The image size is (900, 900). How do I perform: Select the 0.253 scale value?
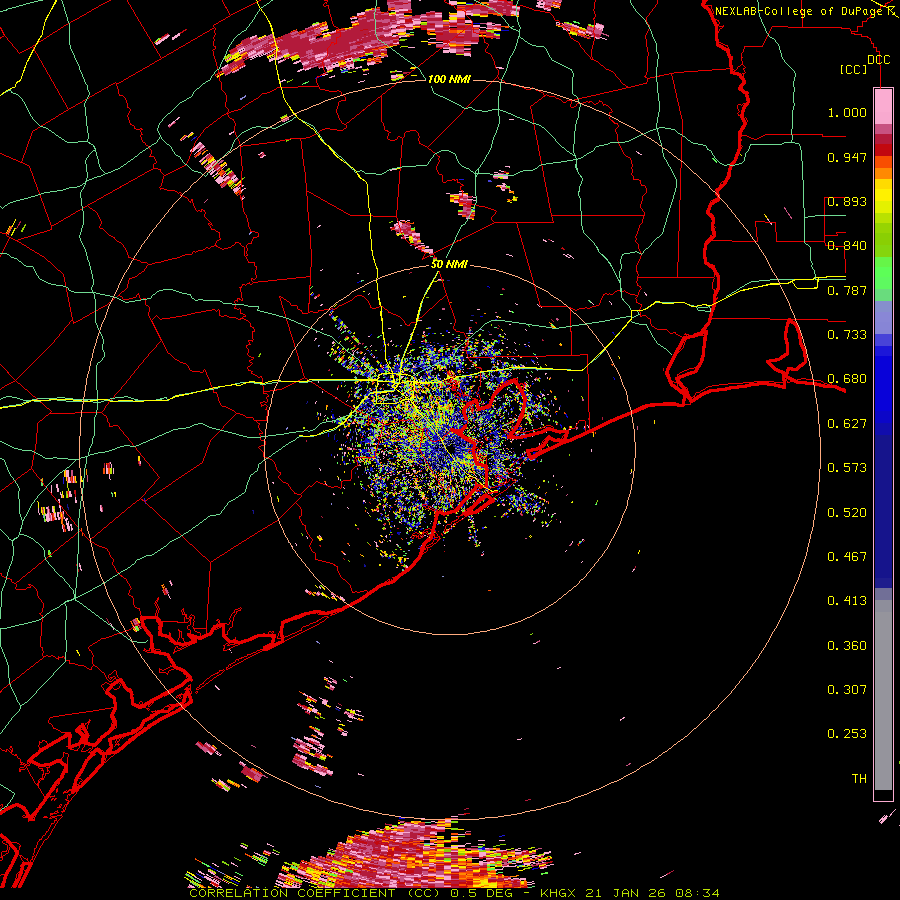[x=847, y=734]
